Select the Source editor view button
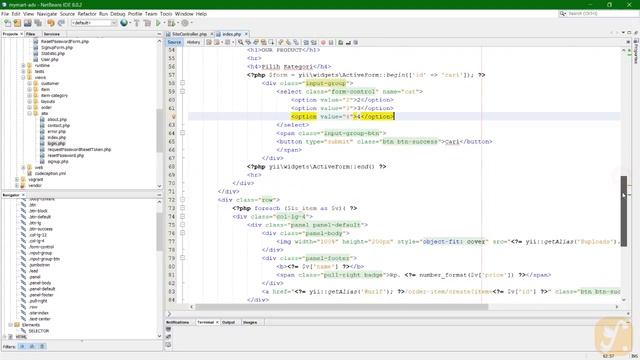Viewport: 640px width, 360px height. coord(174,42)
